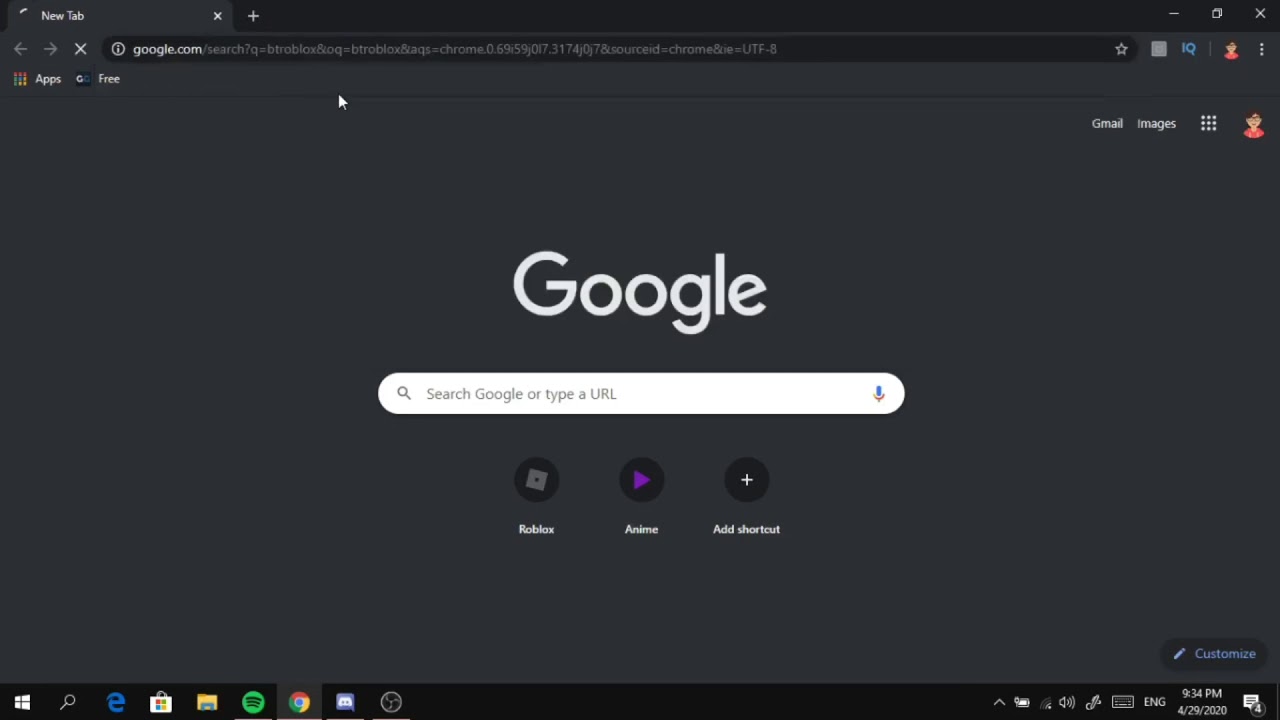Customize this page button

[1214, 654]
